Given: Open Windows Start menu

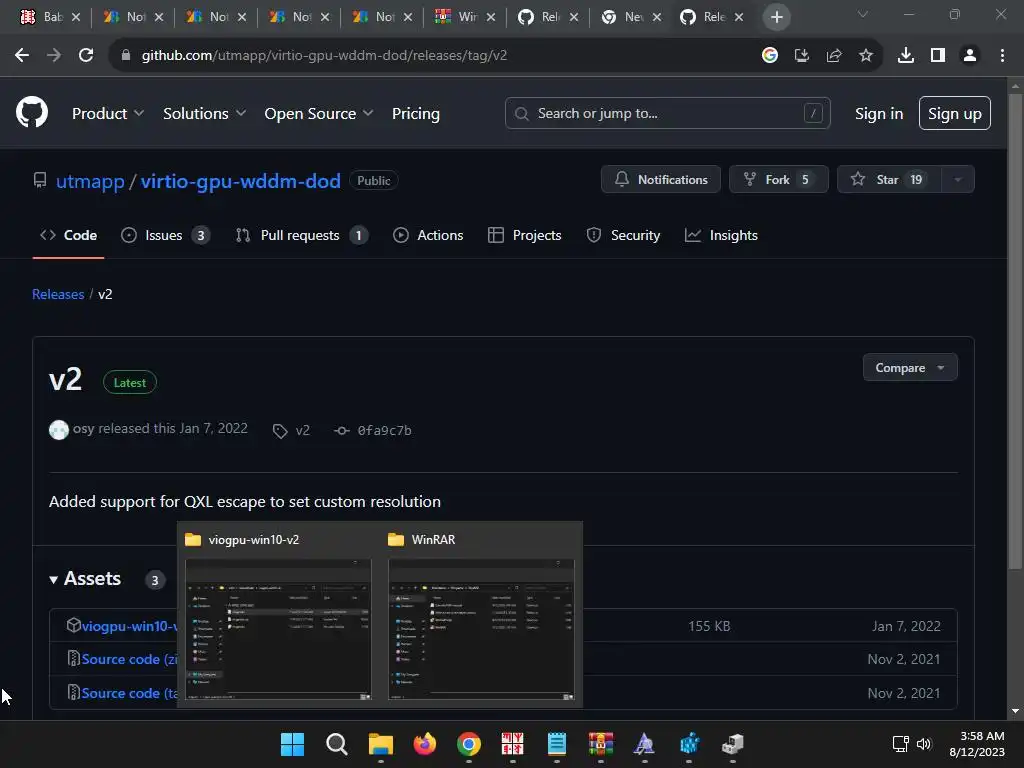Looking at the screenshot, I should 292,744.
